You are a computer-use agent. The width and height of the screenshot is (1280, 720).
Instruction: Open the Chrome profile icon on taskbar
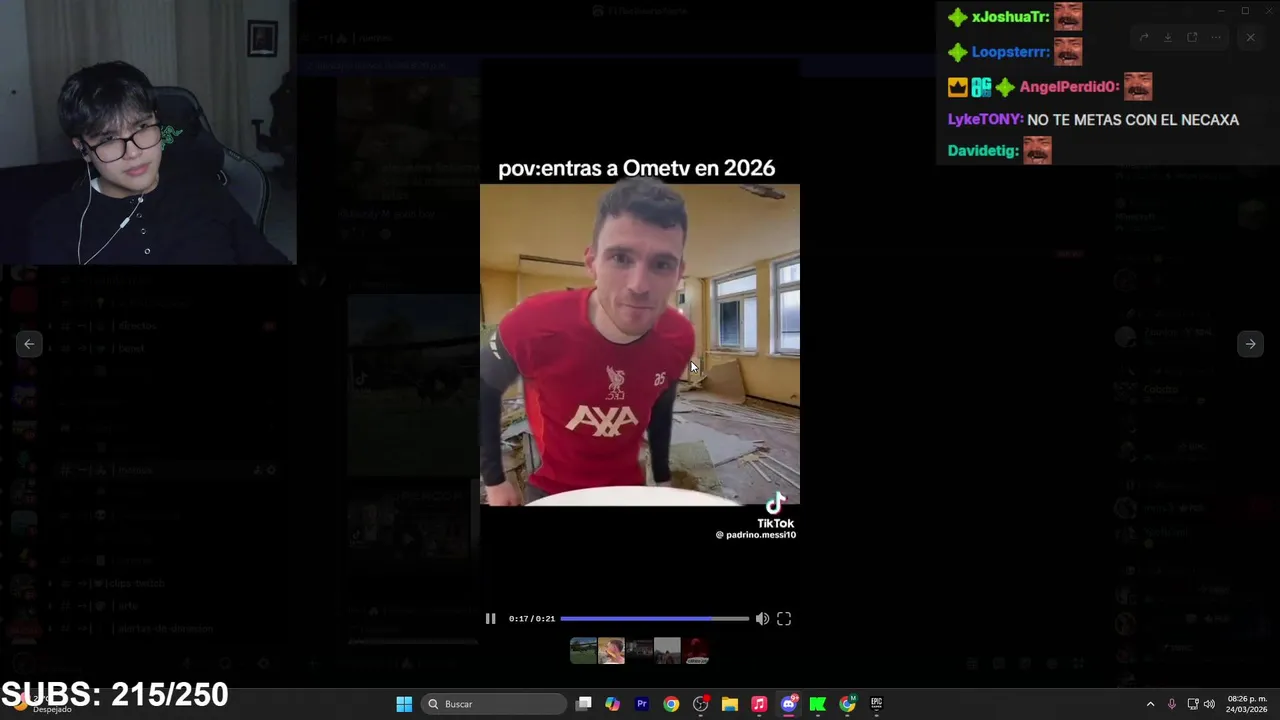(x=847, y=704)
